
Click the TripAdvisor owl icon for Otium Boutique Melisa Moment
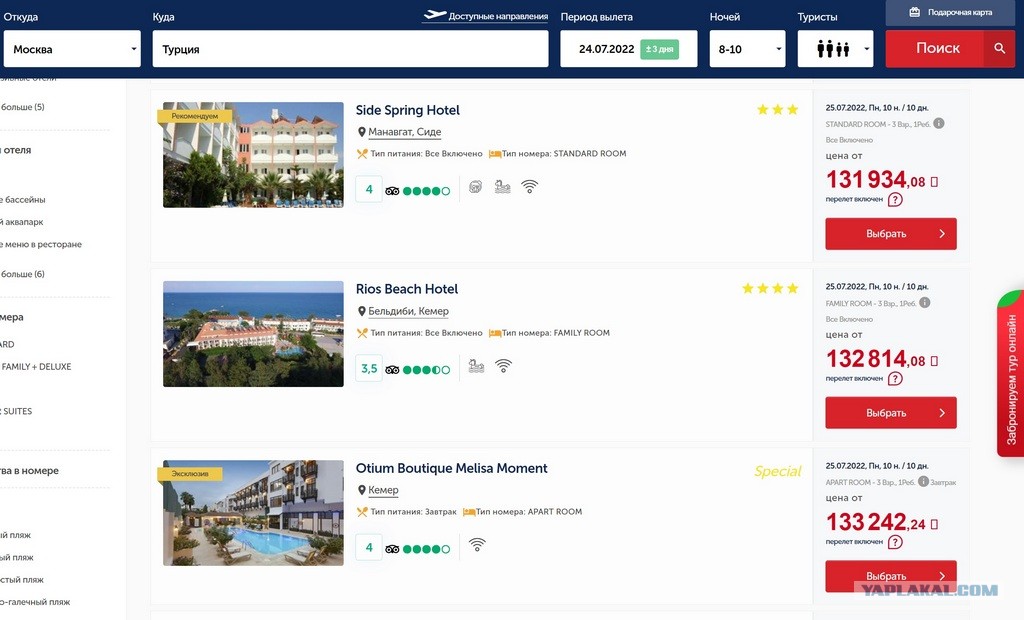(392, 549)
